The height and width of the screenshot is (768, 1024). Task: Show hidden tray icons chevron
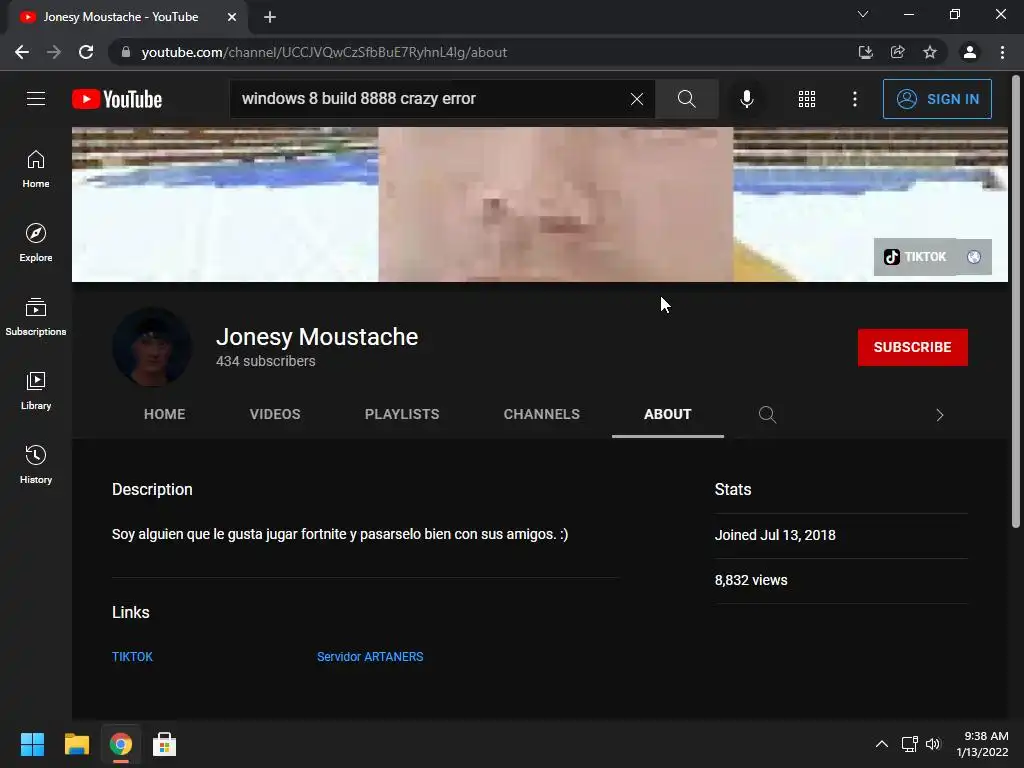882,744
